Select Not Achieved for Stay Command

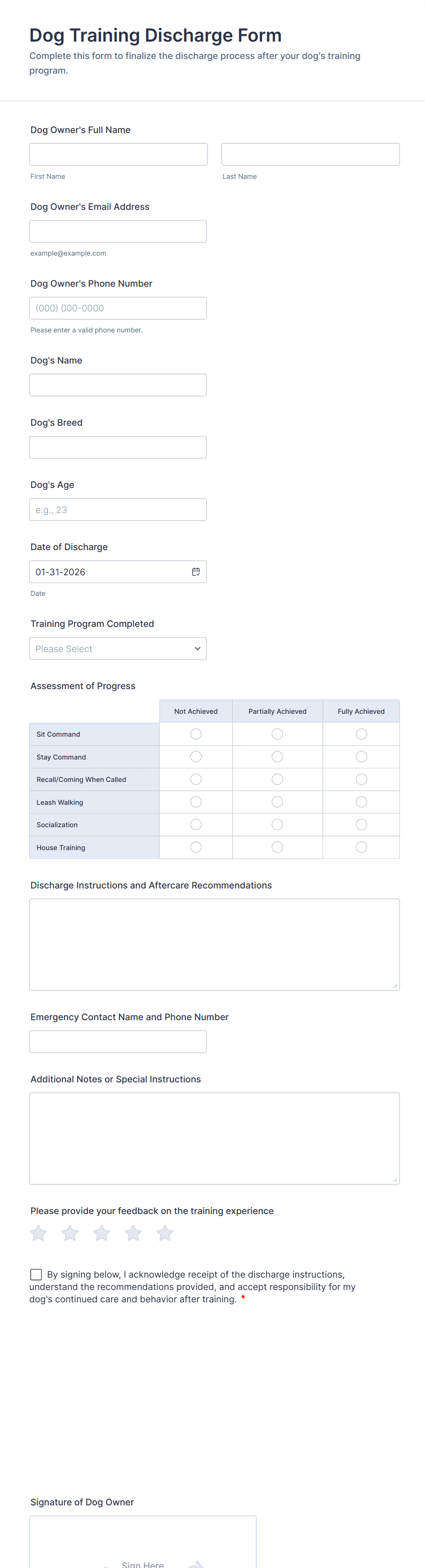(x=196, y=757)
